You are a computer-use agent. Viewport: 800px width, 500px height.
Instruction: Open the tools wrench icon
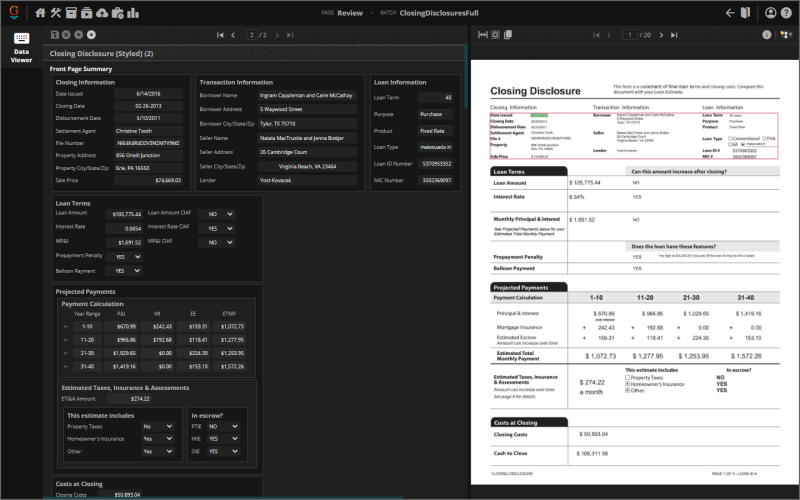(x=56, y=13)
